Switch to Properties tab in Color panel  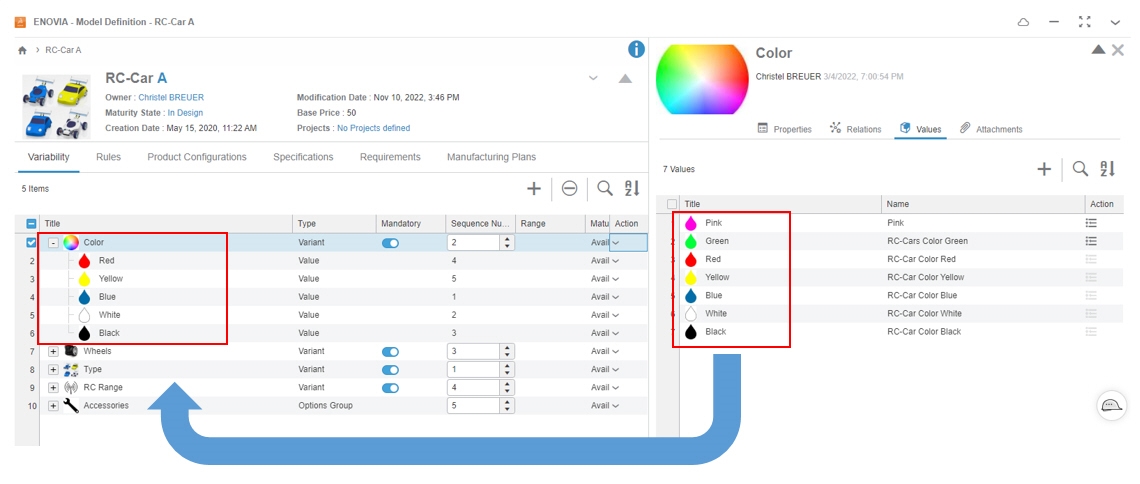(x=784, y=129)
